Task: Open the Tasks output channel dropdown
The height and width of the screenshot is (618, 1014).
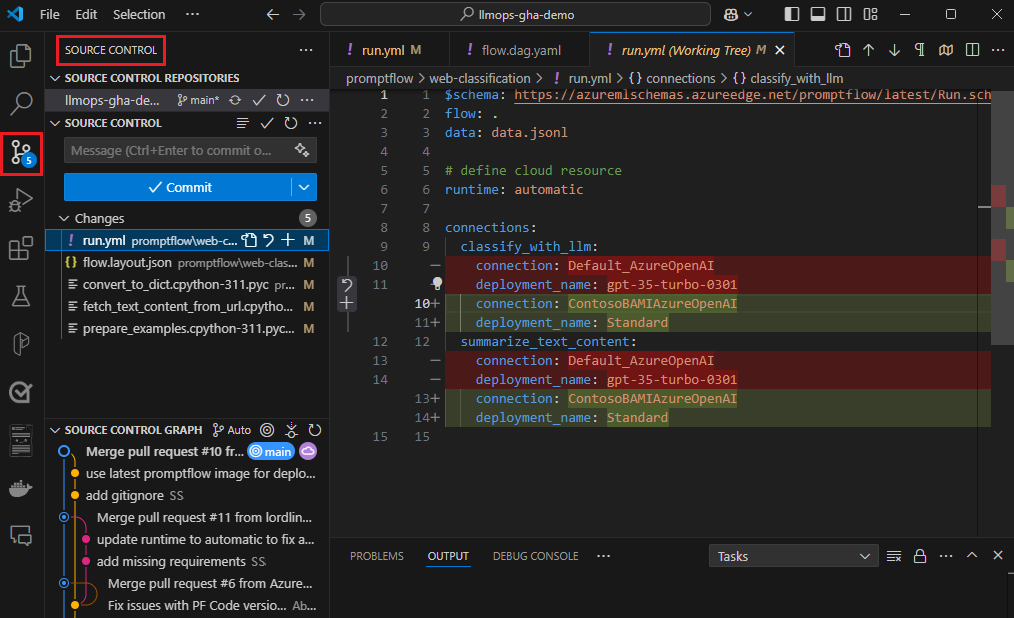Action: click(793, 556)
